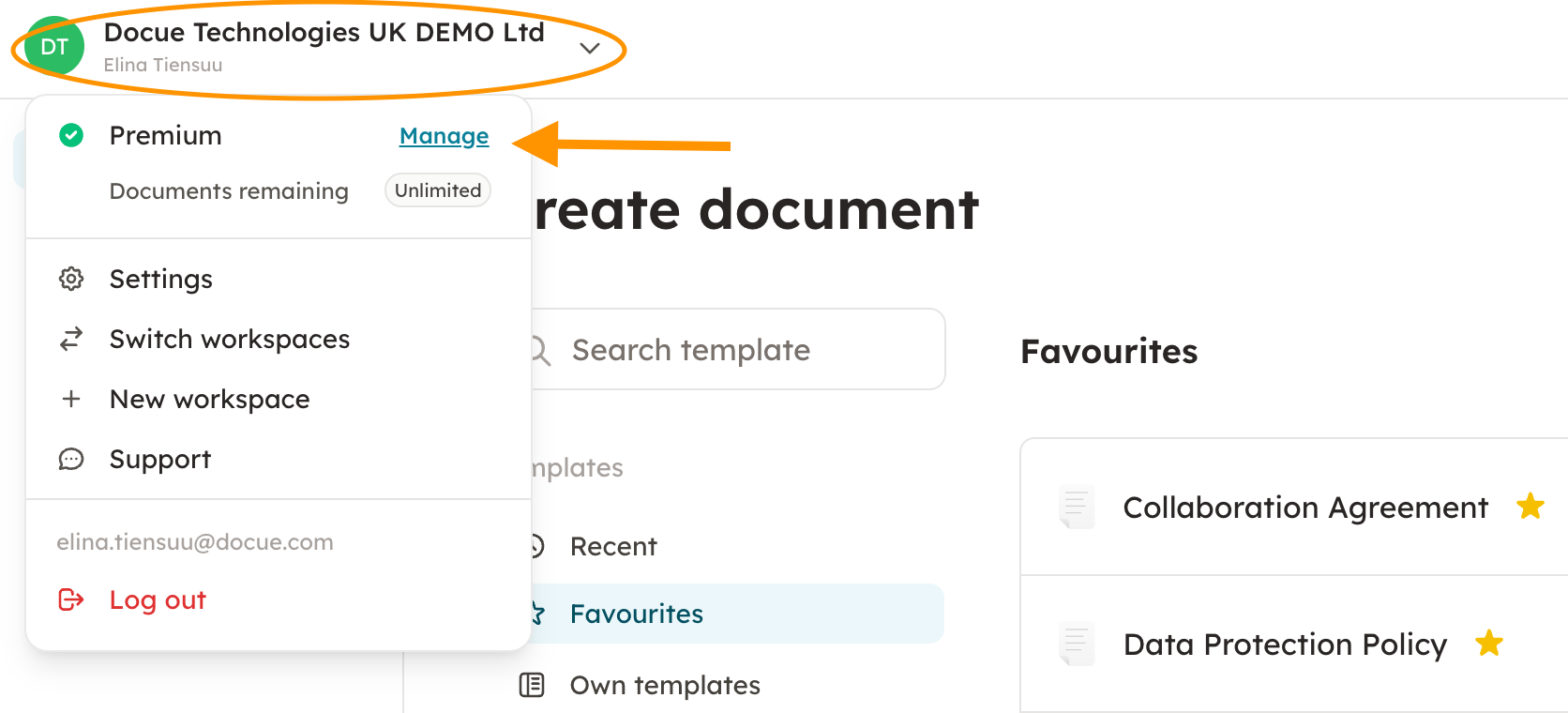Image resolution: width=1568 pixels, height=713 pixels.
Task: Toggle the Data Protection Policy star
Action: tap(1489, 644)
